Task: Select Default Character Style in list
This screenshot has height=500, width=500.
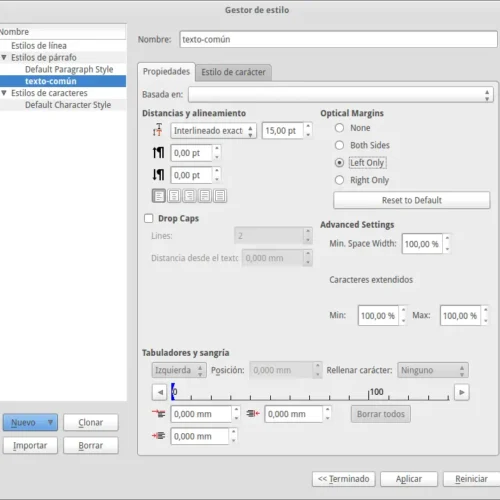Action: click(x=68, y=105)
